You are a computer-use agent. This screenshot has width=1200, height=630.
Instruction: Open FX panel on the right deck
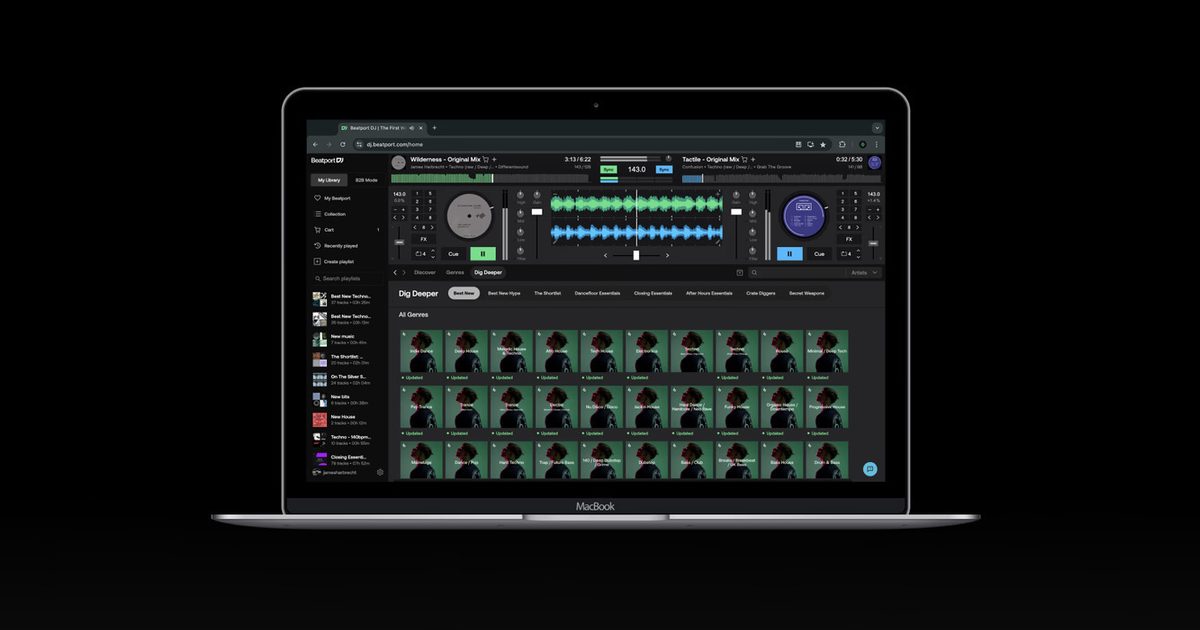(850, 239)
